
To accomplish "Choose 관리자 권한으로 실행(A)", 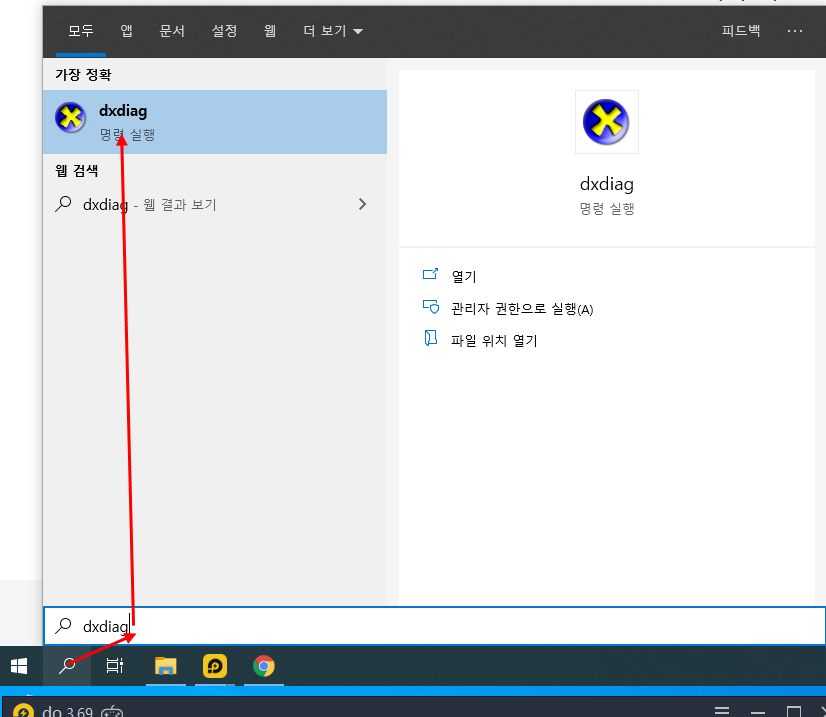I will (522, 309).
